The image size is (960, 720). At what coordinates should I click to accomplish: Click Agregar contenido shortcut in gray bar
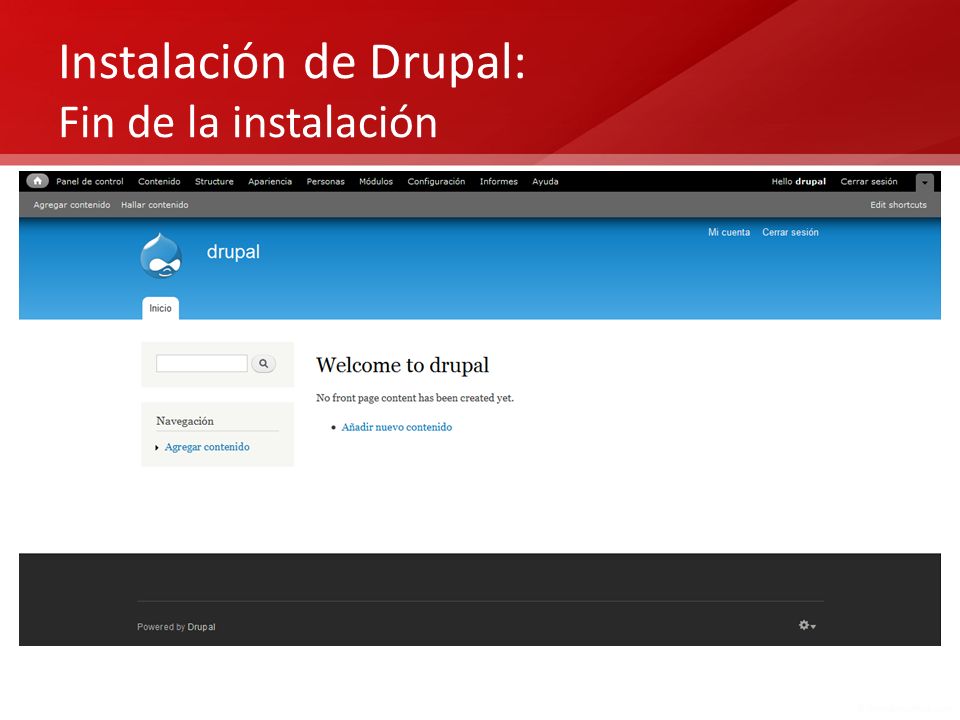tap(72, 205)
